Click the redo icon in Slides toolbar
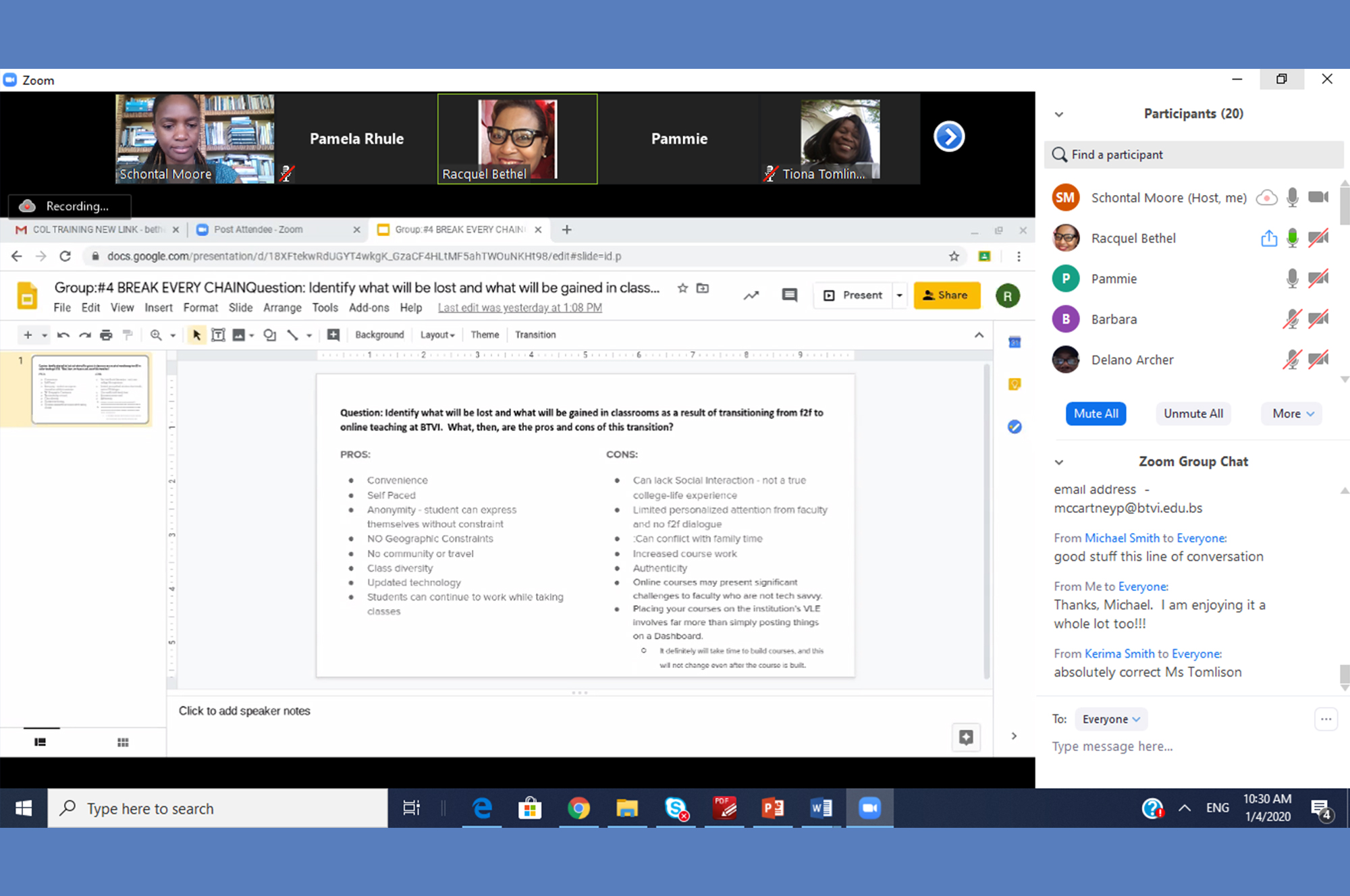The width and height of the screenshot is (1350, 896). coord(84,335)
